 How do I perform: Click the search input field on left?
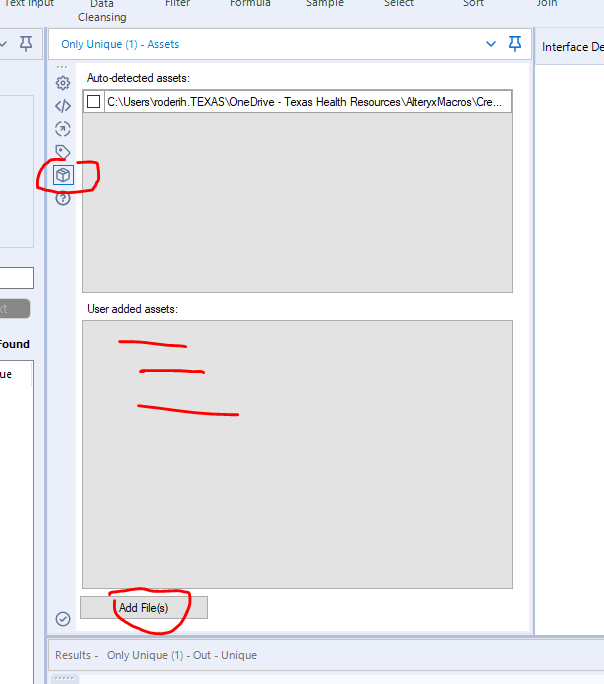pos(17,278)
